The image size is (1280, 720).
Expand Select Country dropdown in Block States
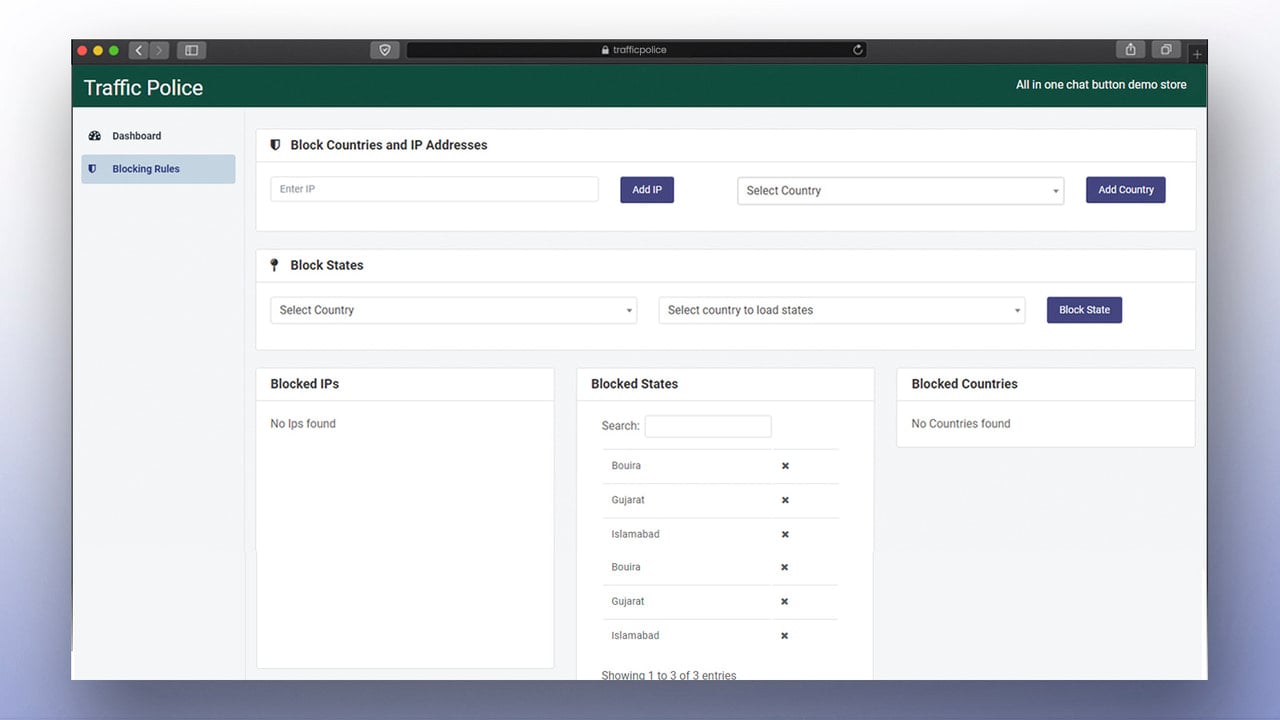[453, 310]
